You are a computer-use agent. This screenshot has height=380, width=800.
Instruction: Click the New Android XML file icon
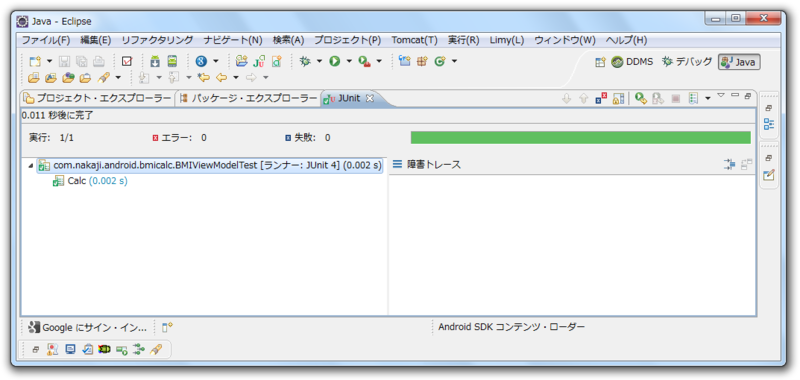277,61
